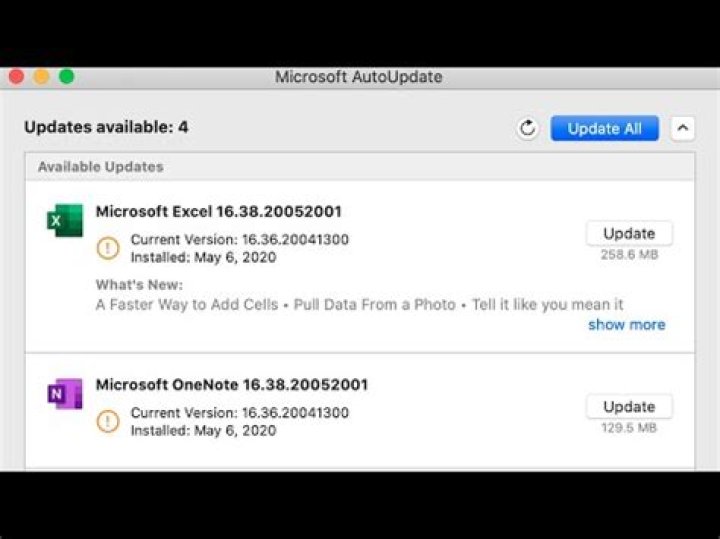The width and height of the screenshot is (720, 539).
Task: Select the Microsoft Excel 16.38.20052001 title
Action: (x=218, y=211)
